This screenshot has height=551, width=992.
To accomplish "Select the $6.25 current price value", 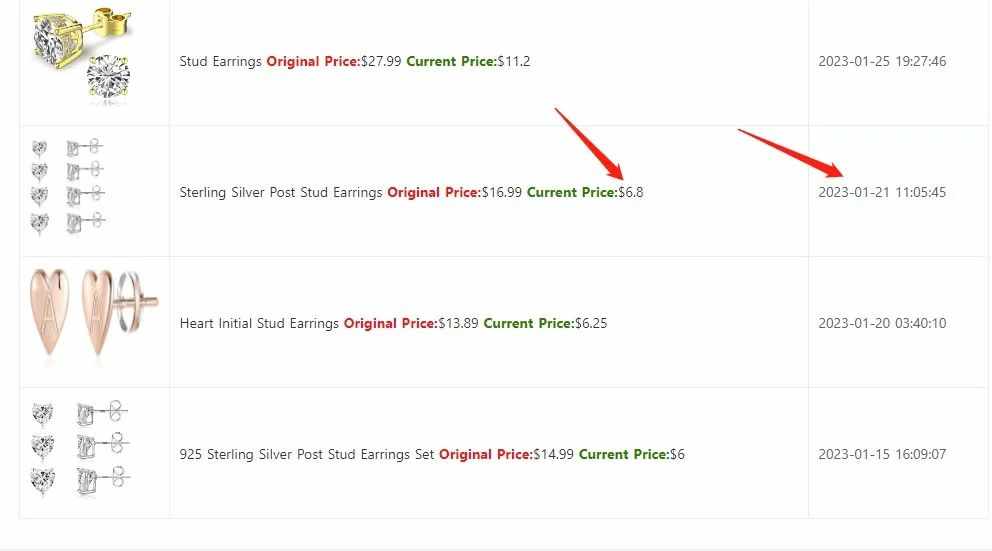I will [x=591, y=323].
